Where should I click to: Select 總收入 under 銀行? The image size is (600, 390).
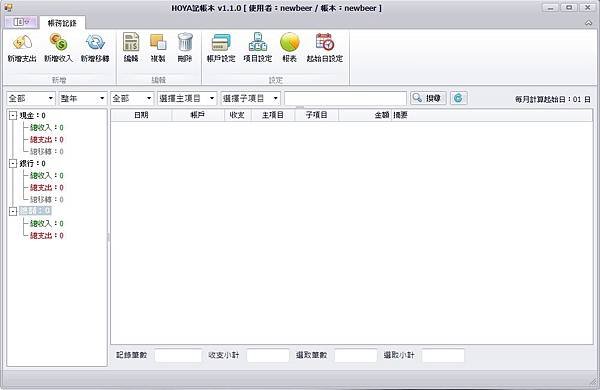46,175
